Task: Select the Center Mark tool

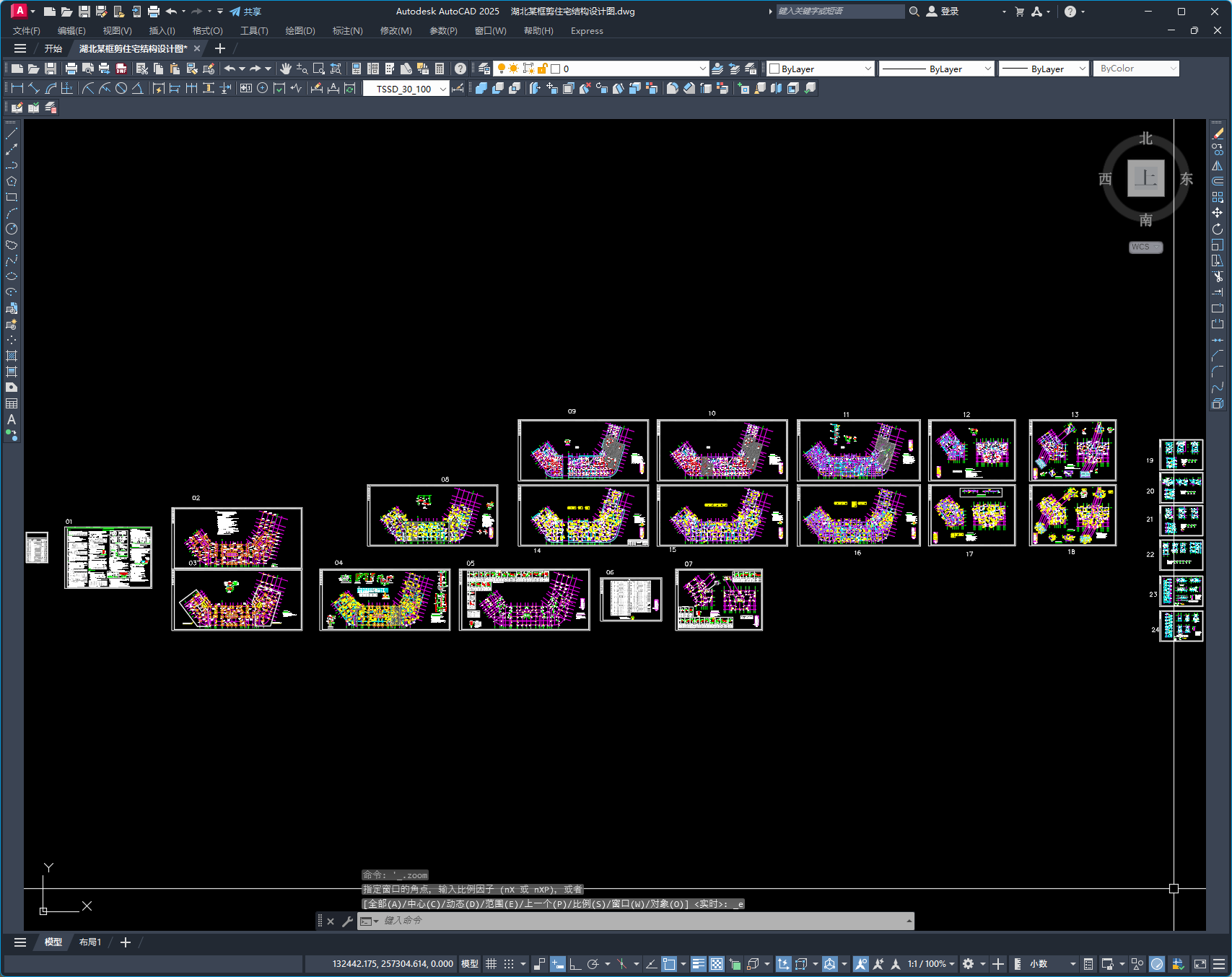Action: click(x=263, y=88)
